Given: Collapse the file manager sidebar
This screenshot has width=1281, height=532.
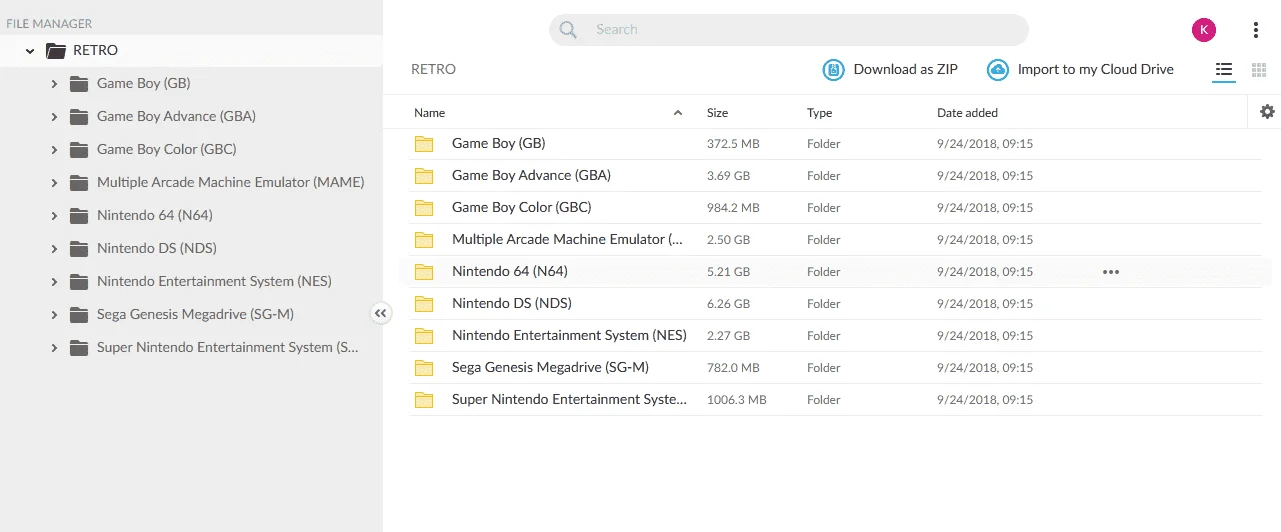Looking at the screenshot, I should 380,314.
